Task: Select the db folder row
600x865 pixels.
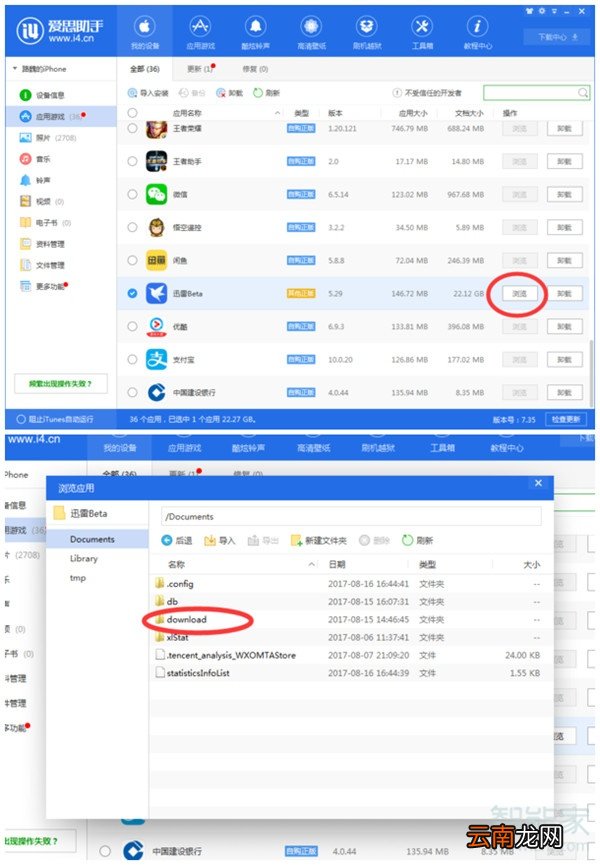Action: (350, 601)
